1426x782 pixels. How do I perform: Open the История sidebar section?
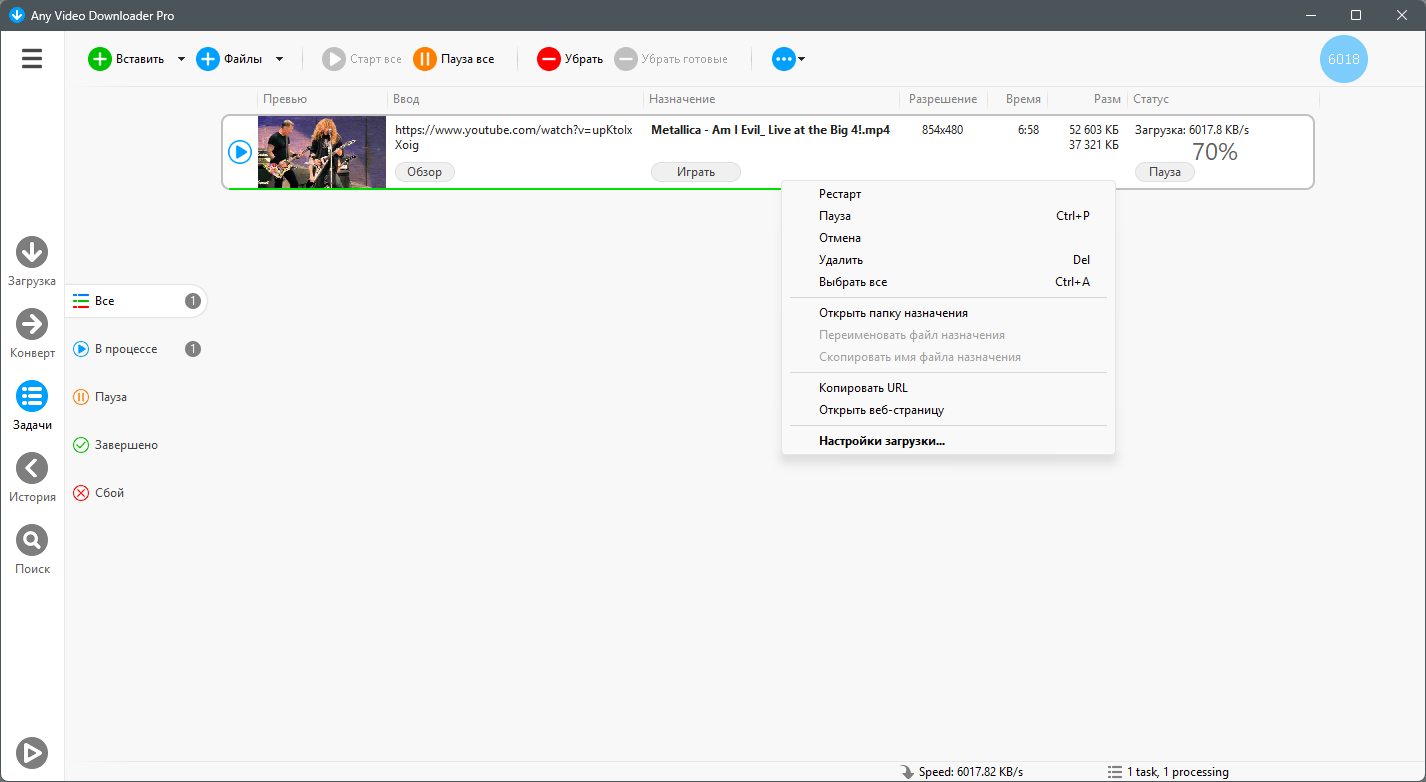tap(32, 478)
